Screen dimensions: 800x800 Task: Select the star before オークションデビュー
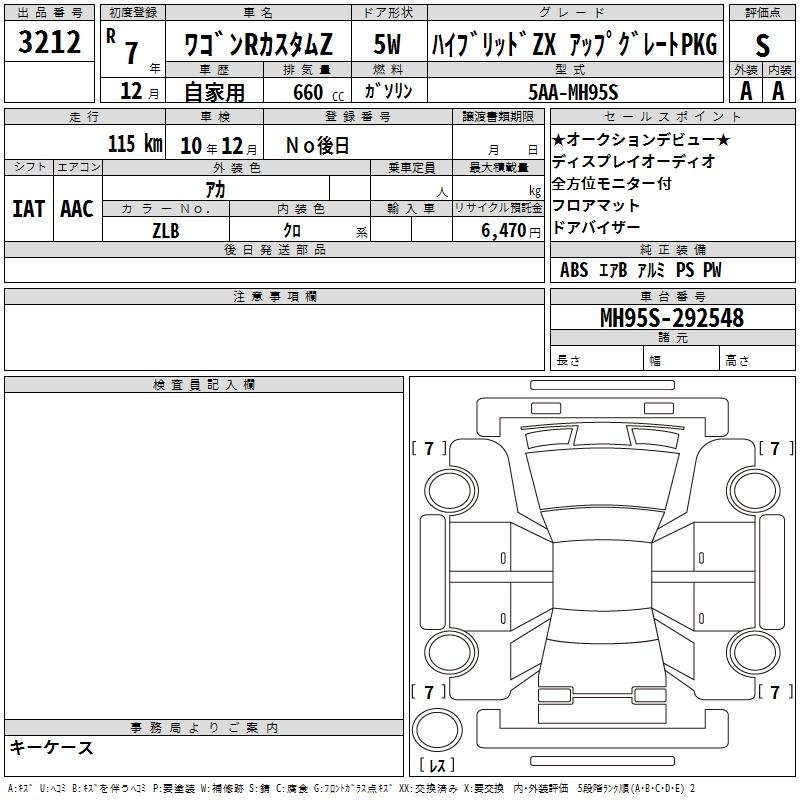coord(558,139)
